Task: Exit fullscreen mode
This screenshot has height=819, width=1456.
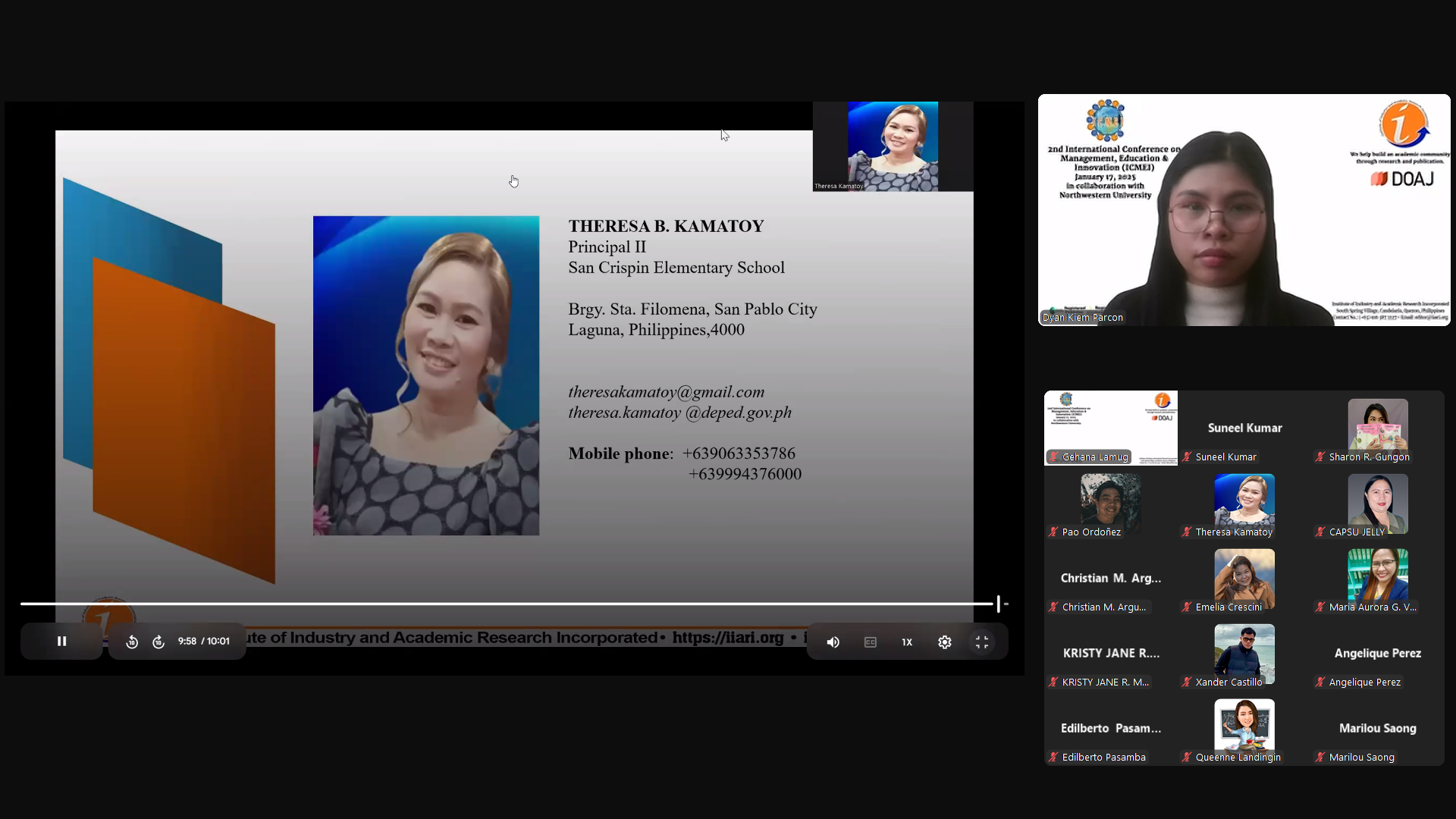Action: (x=981, y=642)
